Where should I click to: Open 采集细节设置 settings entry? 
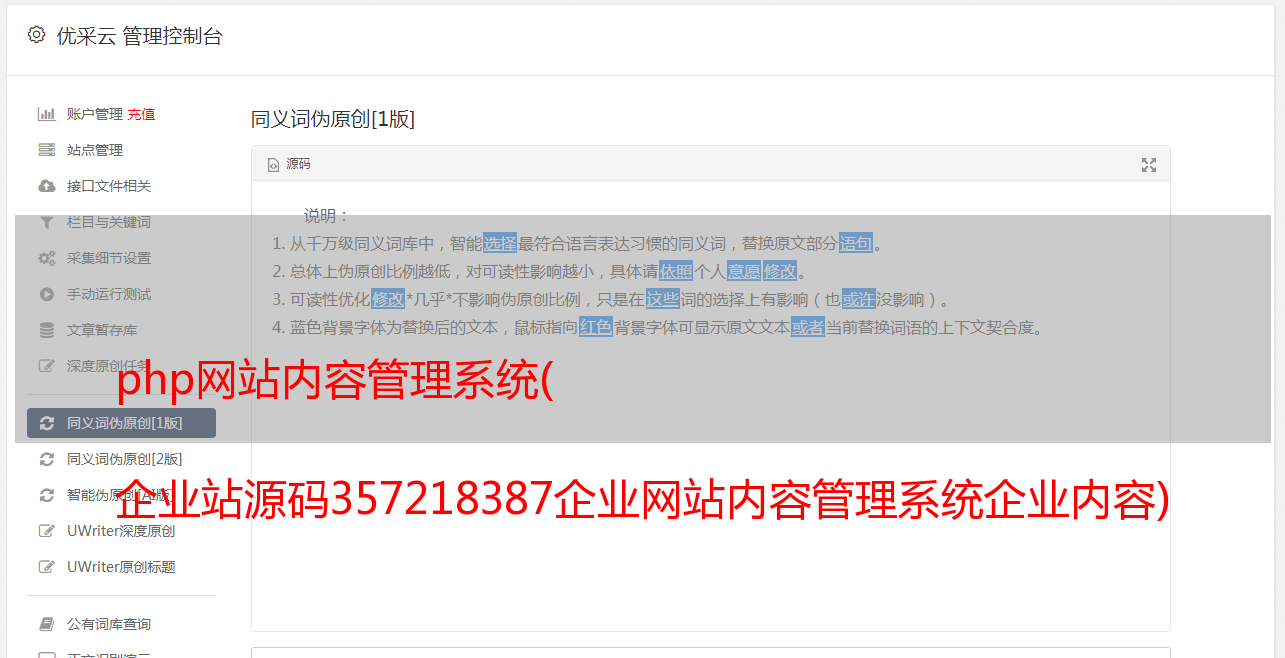click(x=109, y=258)
